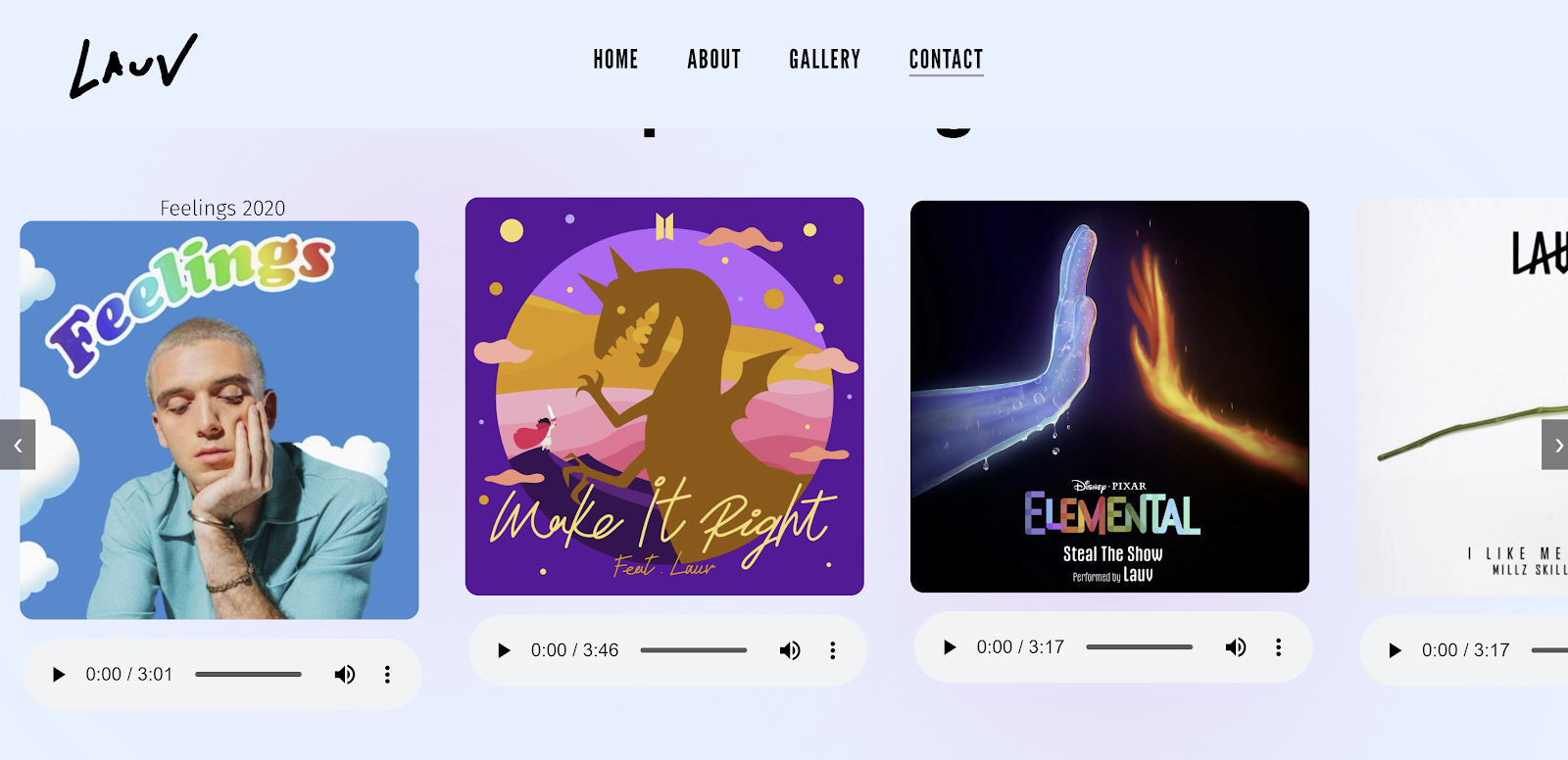Image resolution: width=1568 pixels, height=760 pixels.
Task: Click the Lauv logo
Action: point(133,66)
